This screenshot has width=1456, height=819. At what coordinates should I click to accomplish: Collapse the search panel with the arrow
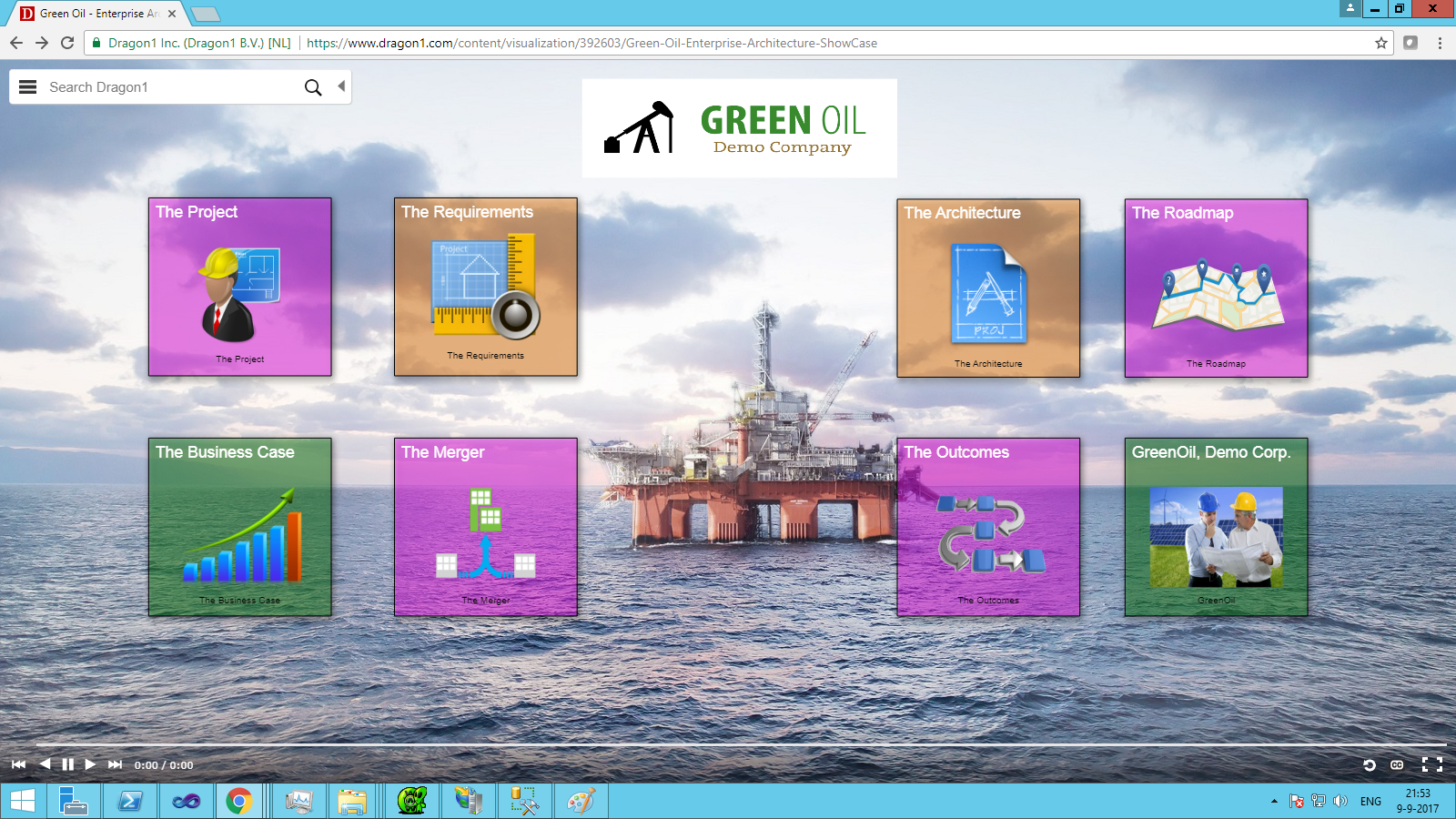pyautogui.click(x=341, y=86)
